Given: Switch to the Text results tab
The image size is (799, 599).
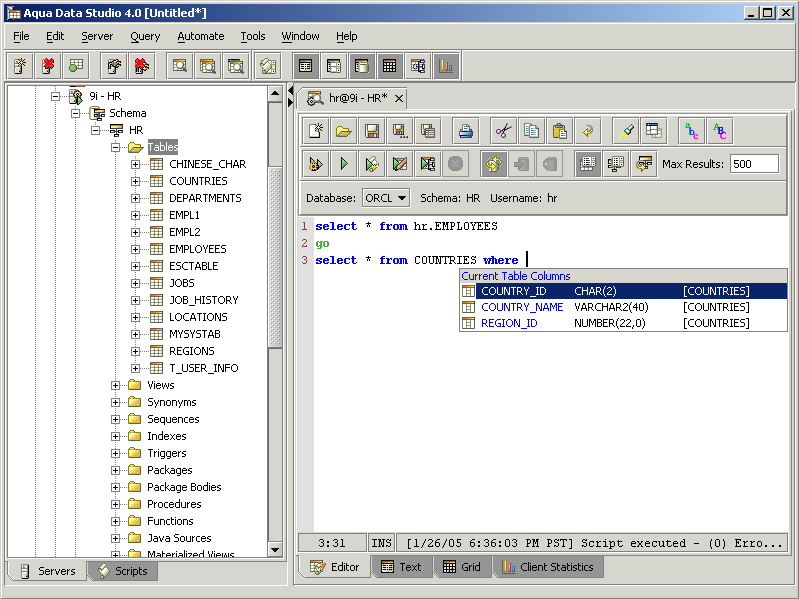Looking at the screenshot, I should click(x=402, y=567).
